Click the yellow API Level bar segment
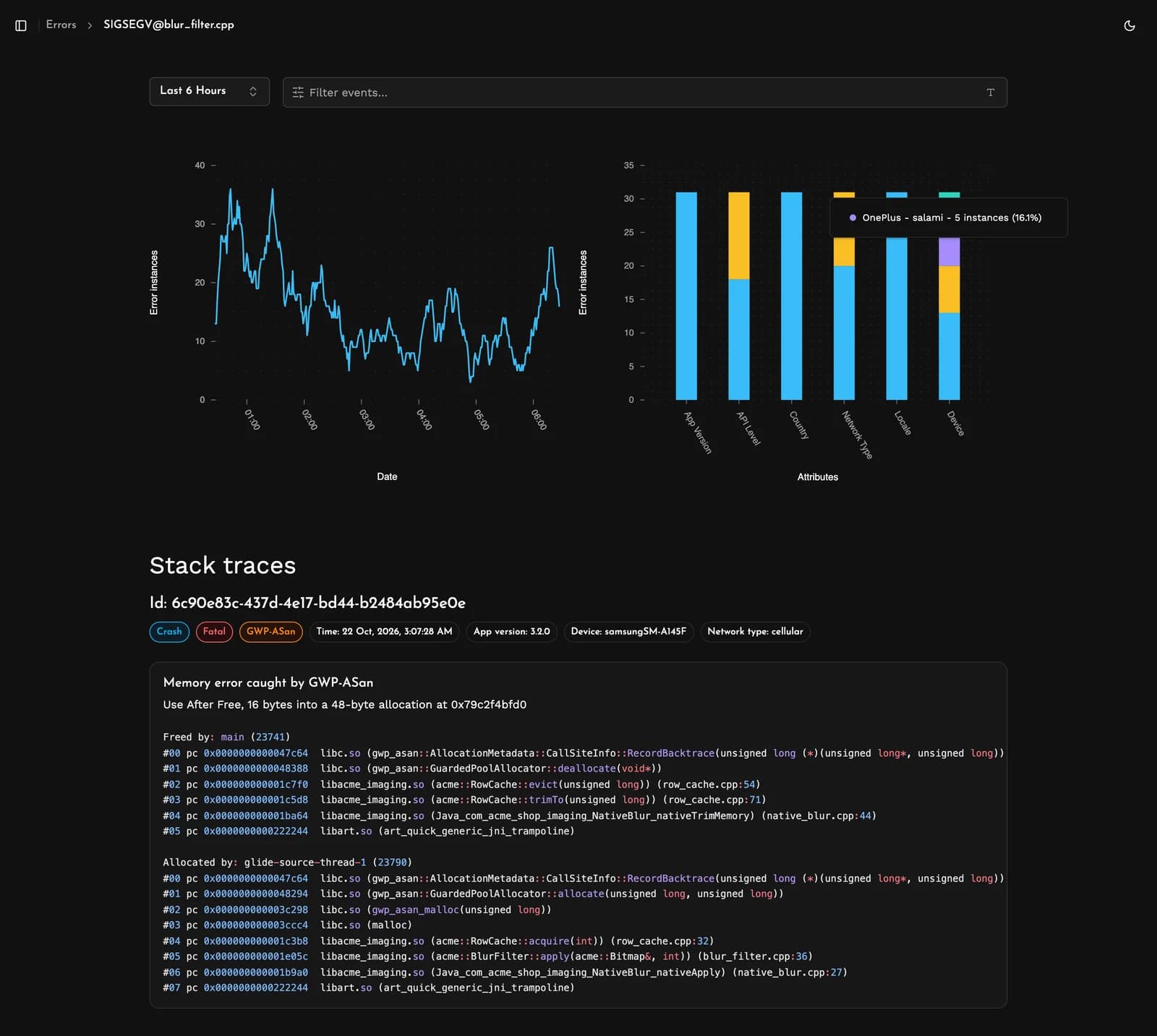Viewport: 1157px width, 1036px height. click(738, 236)
